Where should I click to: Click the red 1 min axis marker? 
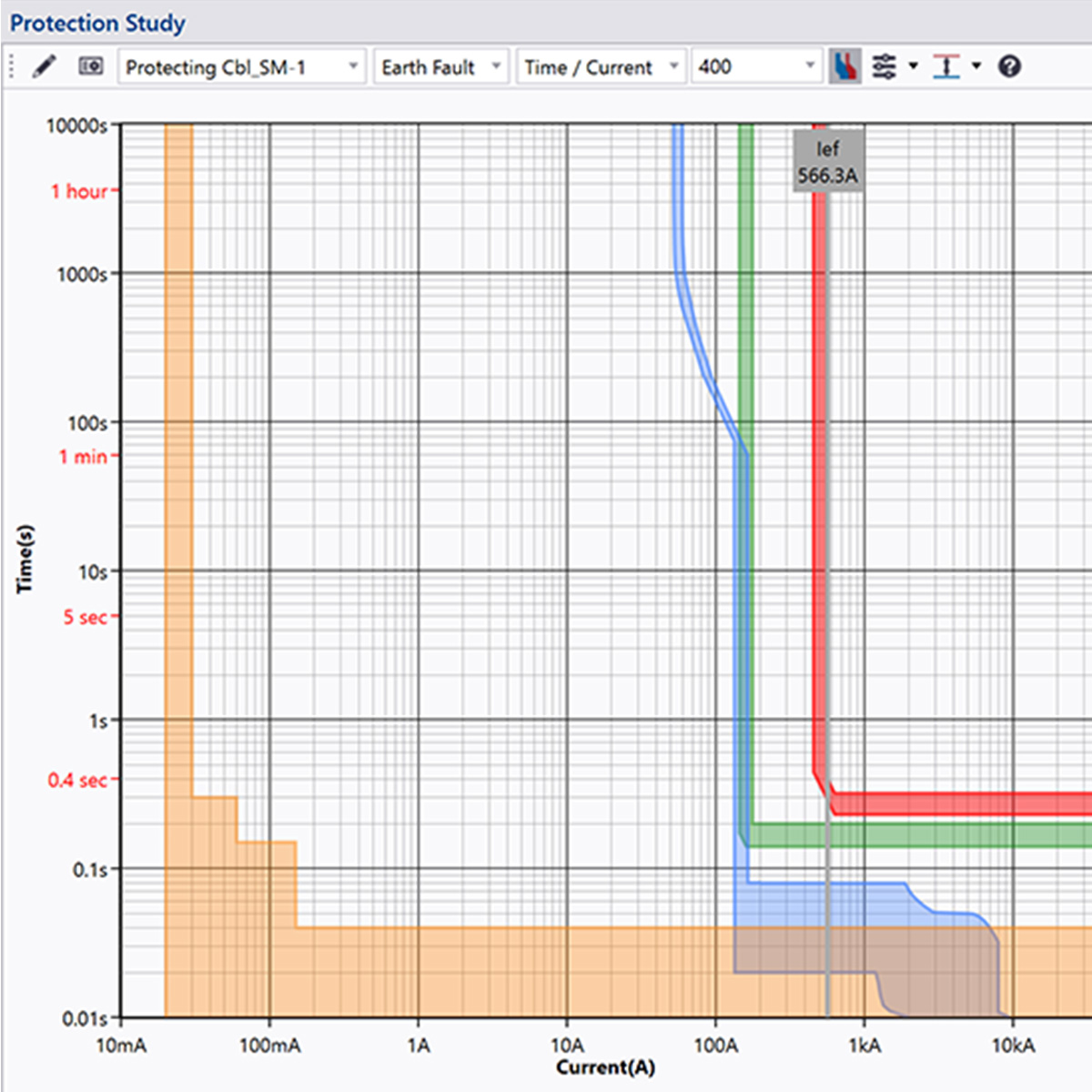[x=83, y=456]
